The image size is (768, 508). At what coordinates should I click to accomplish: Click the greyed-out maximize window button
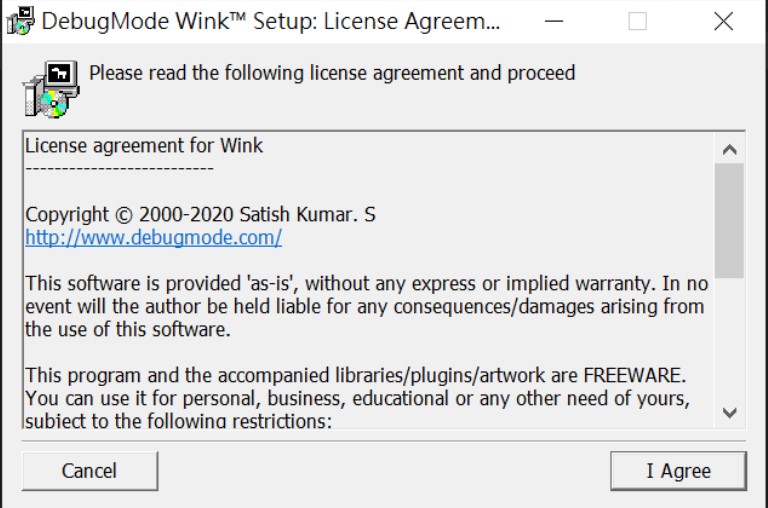[x=637, y=21]
